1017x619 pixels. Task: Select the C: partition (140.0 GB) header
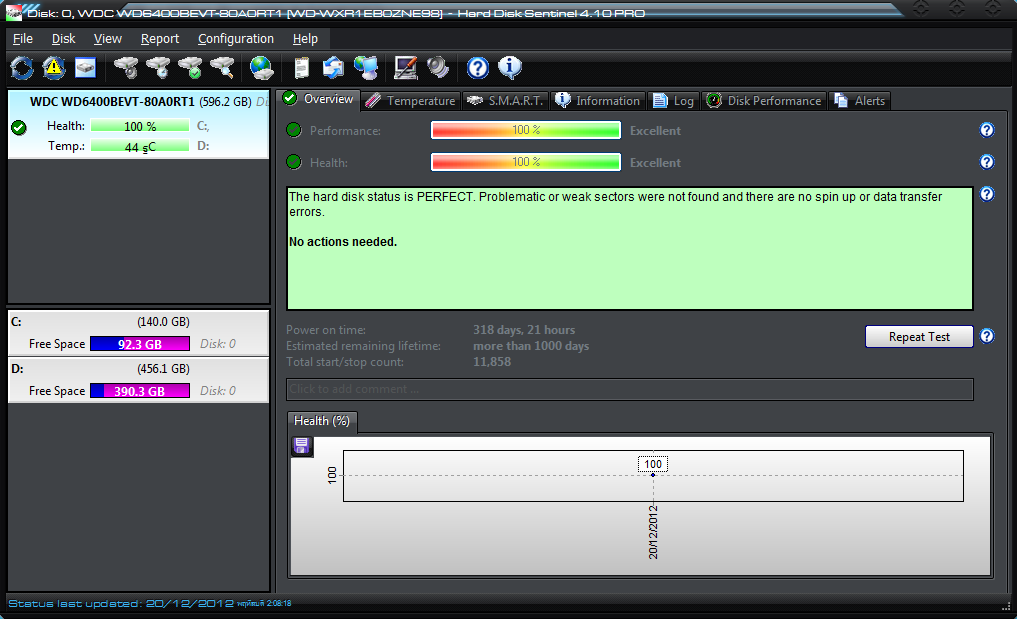(138, 322)
